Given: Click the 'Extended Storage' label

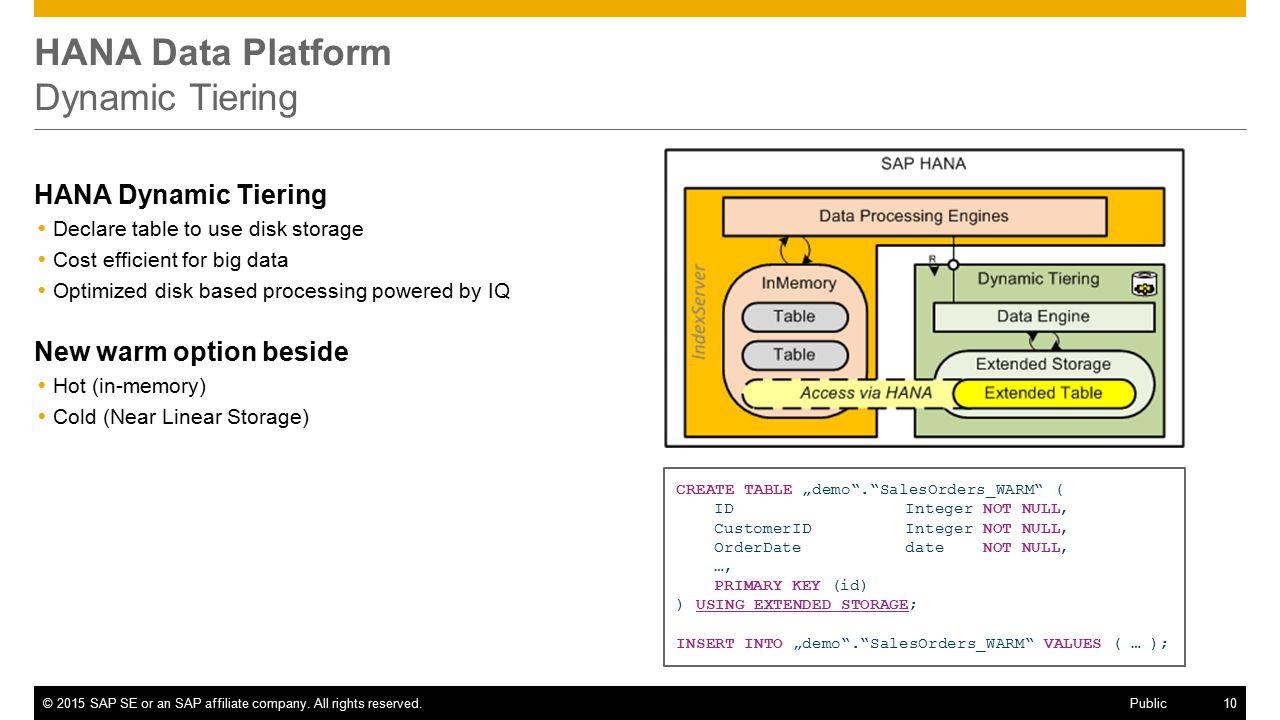Looking at the screenshot, I should (1043, 364).
